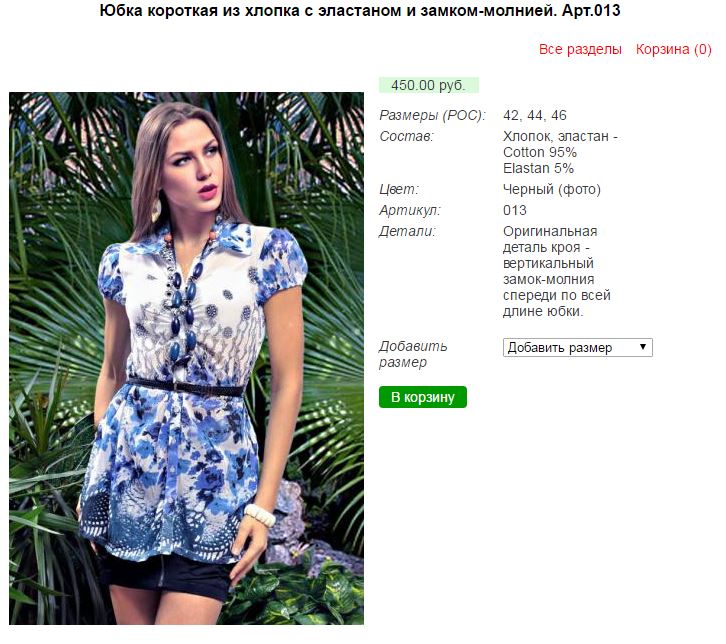The height and width of the screenshot is (644, 726).
Task: Click the 'Артикул:' label
Action: point(410,210)
